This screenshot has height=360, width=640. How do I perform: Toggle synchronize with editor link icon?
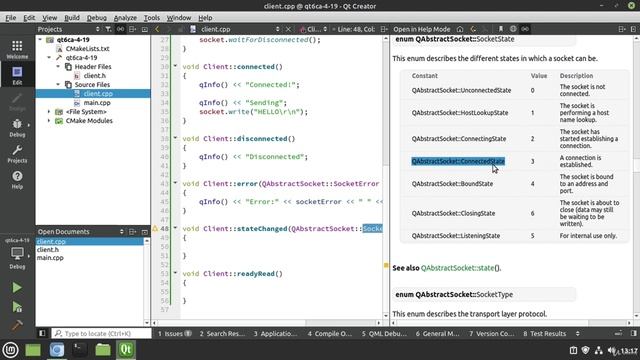click(x=120, y=29)
